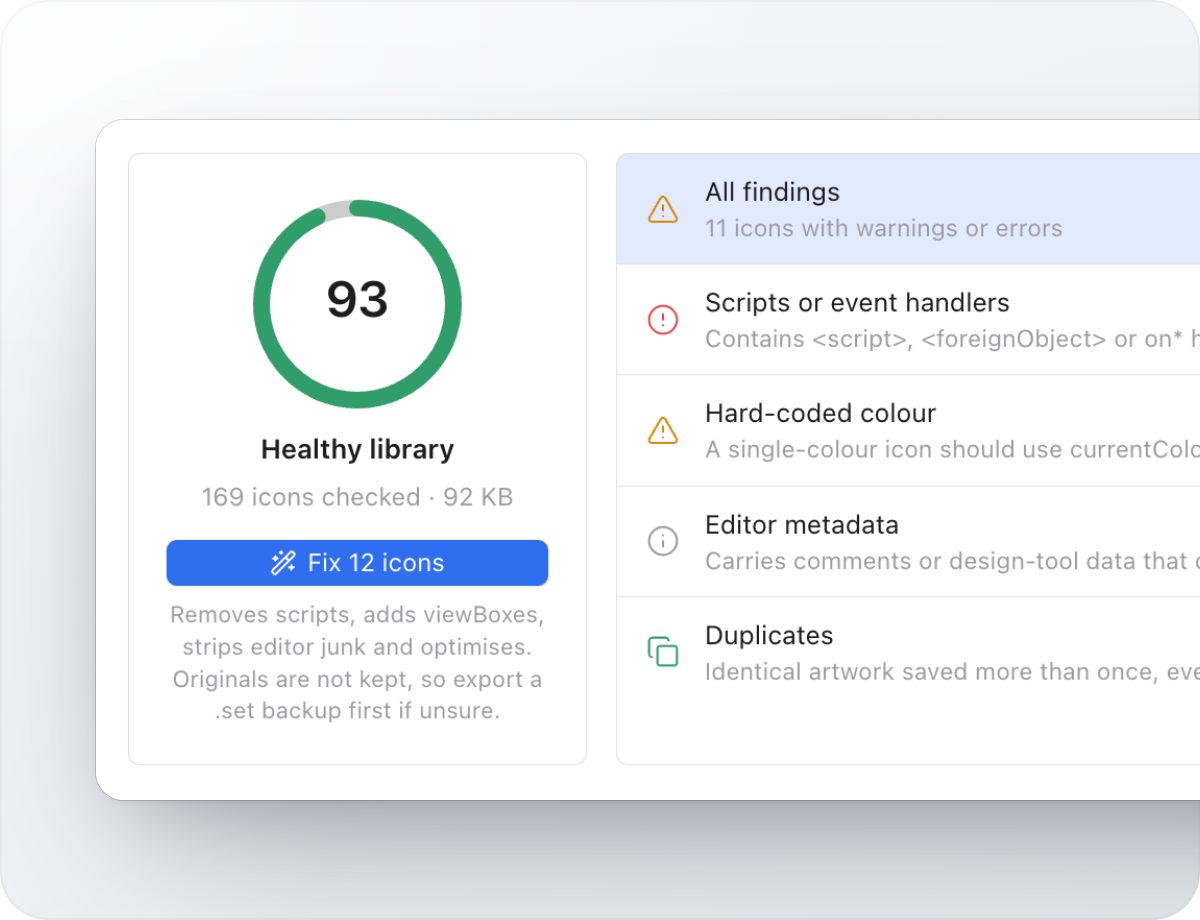This screenshot has height=920, width=1200.
Task: Open the Hard-coded colour findings
Action: pos(908,431)
